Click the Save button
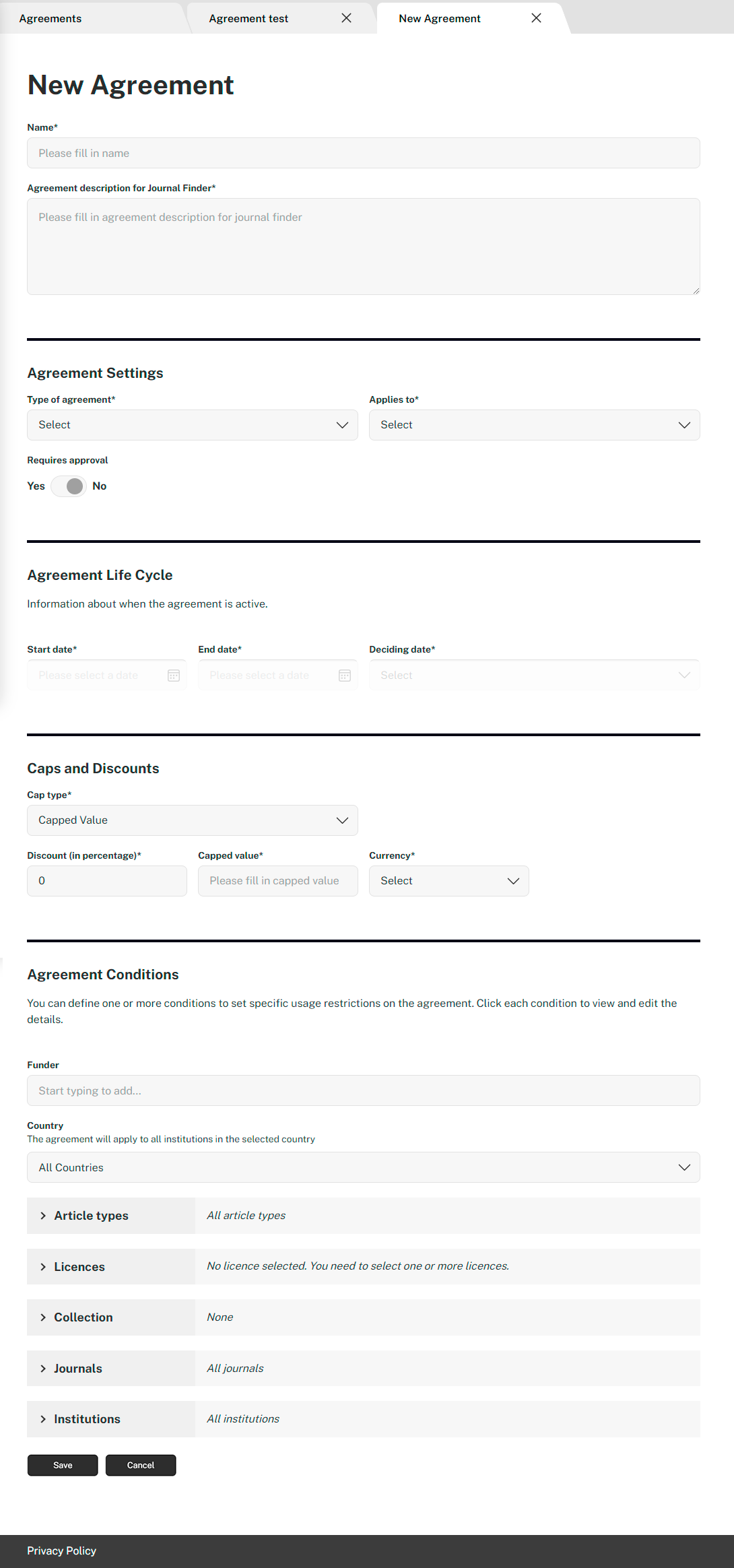734x1568 pixels. coord(63,1465)
